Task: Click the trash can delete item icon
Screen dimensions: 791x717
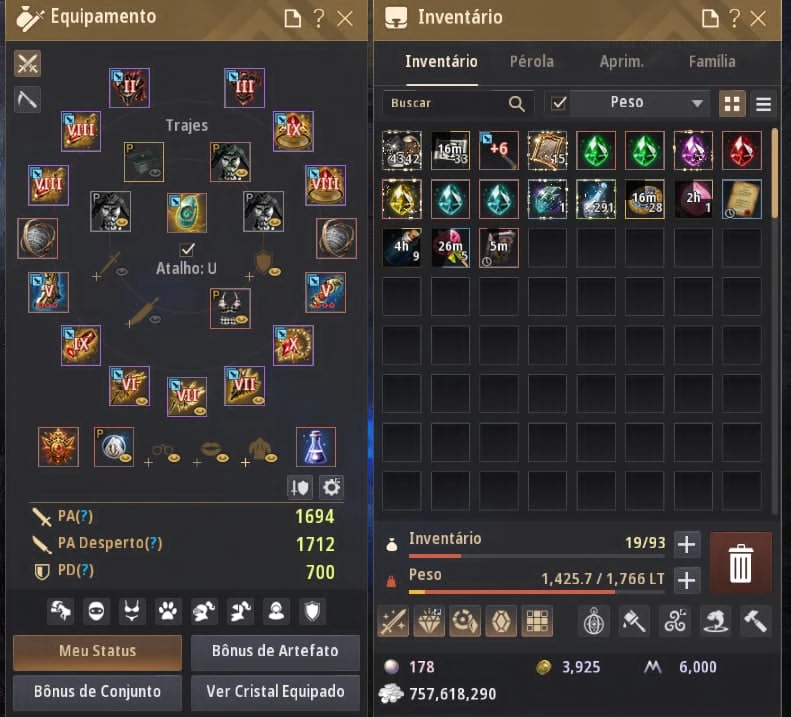Action: 741,563
